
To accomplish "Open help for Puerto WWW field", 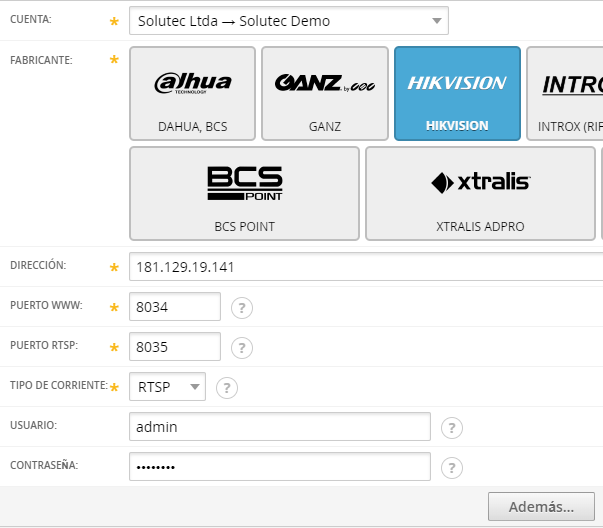I will tap(242, 308).
